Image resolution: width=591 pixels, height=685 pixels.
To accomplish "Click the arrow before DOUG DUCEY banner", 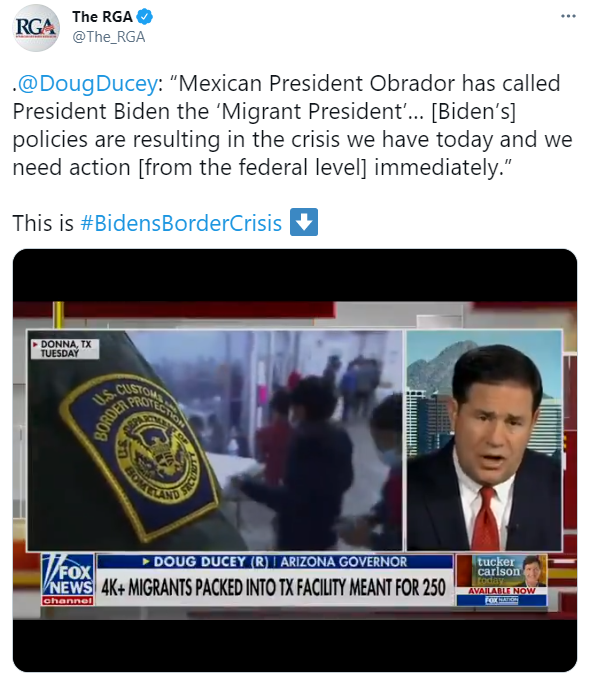I will coord(146,561).
